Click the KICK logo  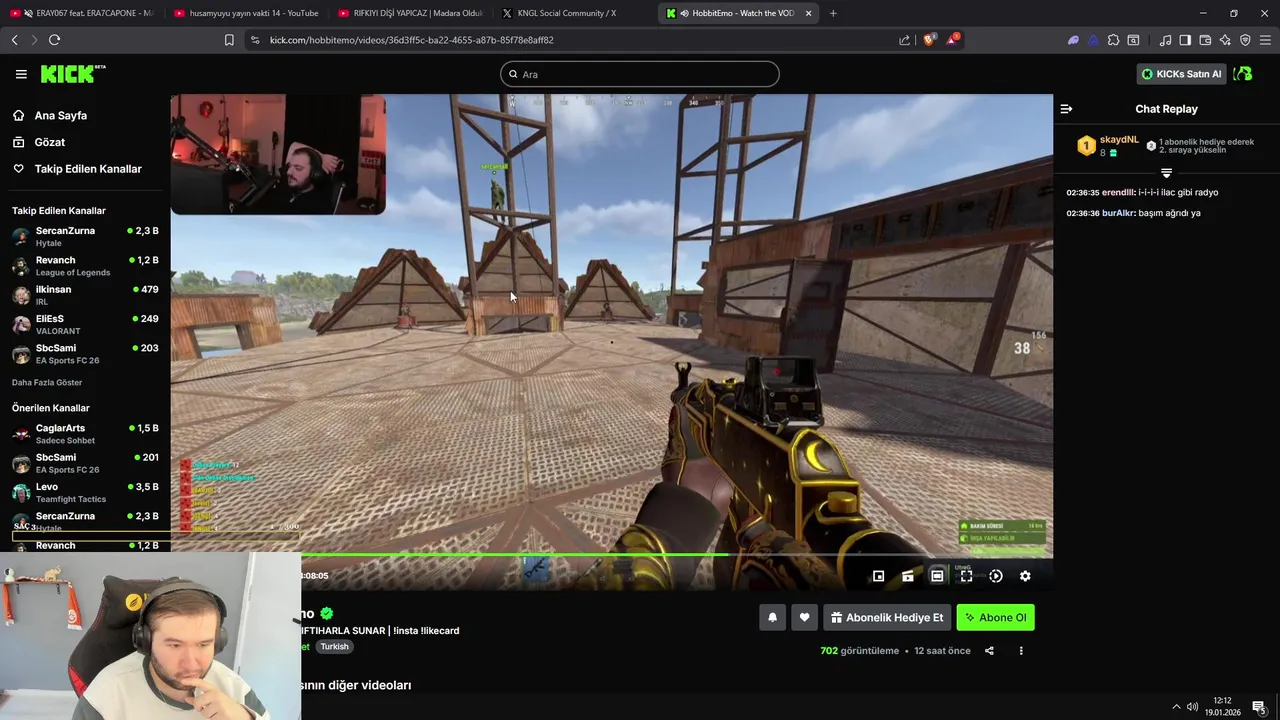click(x=72, y=74)
